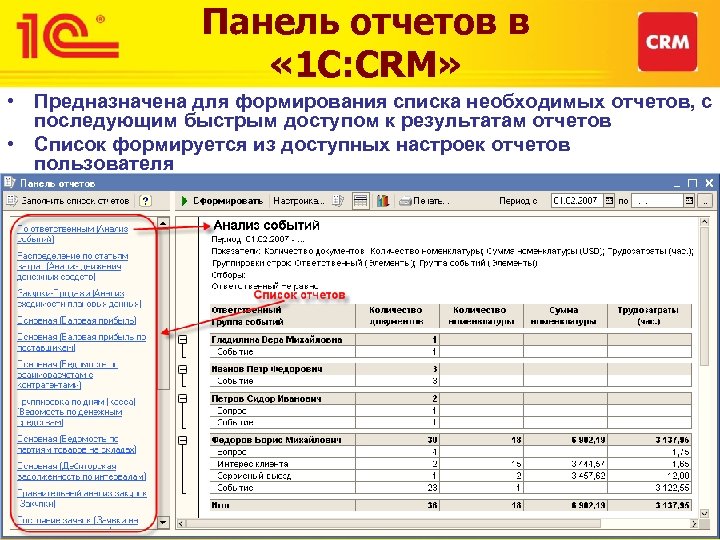Select cell Иванов Петр Федорович
The width and height of the screenshot is (720, 540).
pos(282,369)
